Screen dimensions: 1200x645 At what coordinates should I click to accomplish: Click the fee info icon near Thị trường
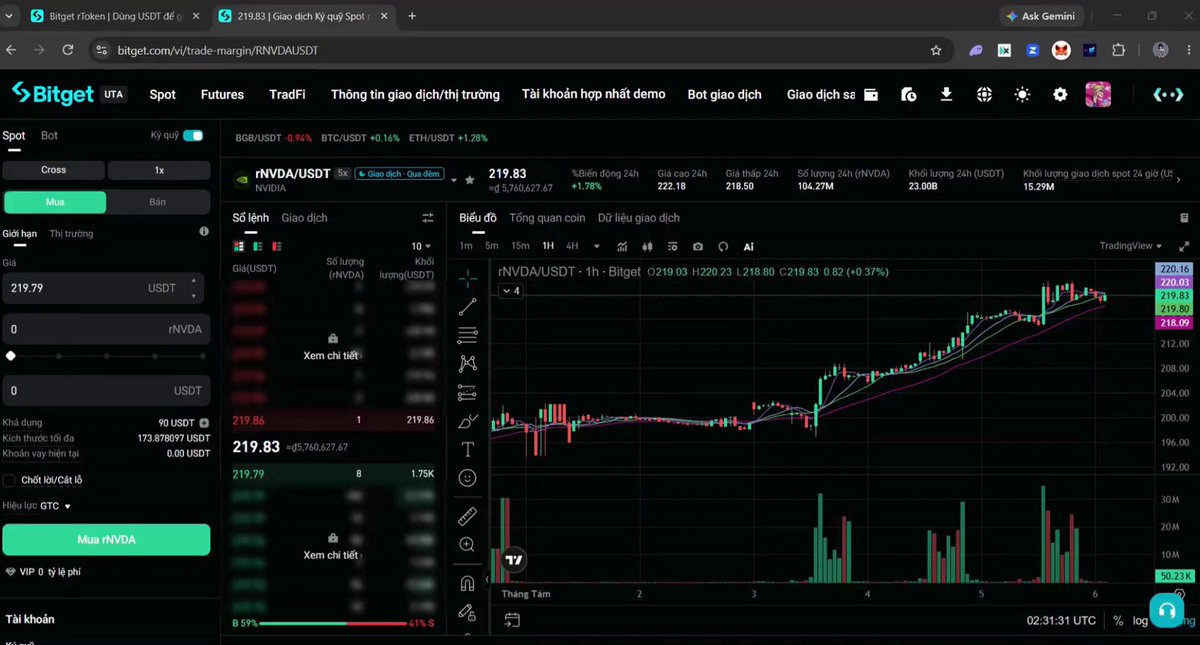click(x=204, y=232)
